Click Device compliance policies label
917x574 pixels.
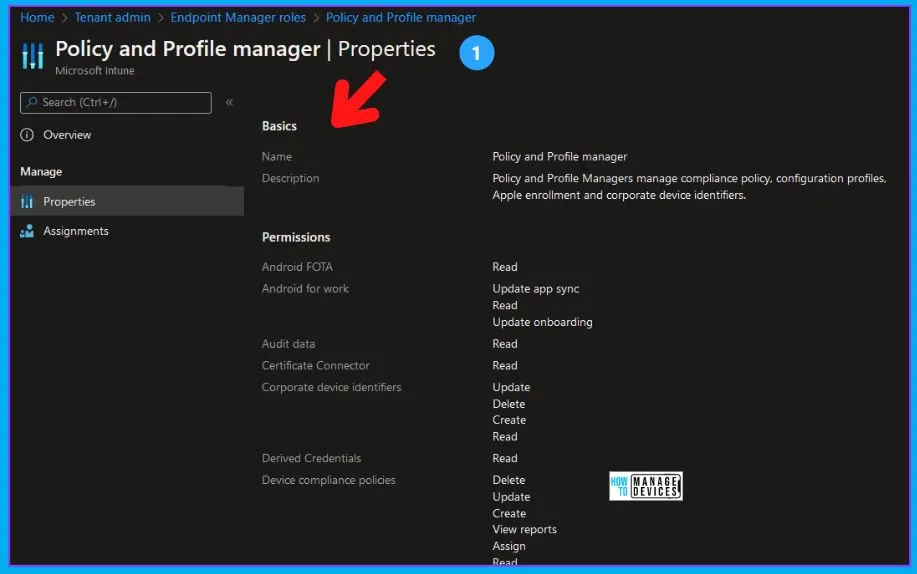pyautogui.click(x=329, y=480)
